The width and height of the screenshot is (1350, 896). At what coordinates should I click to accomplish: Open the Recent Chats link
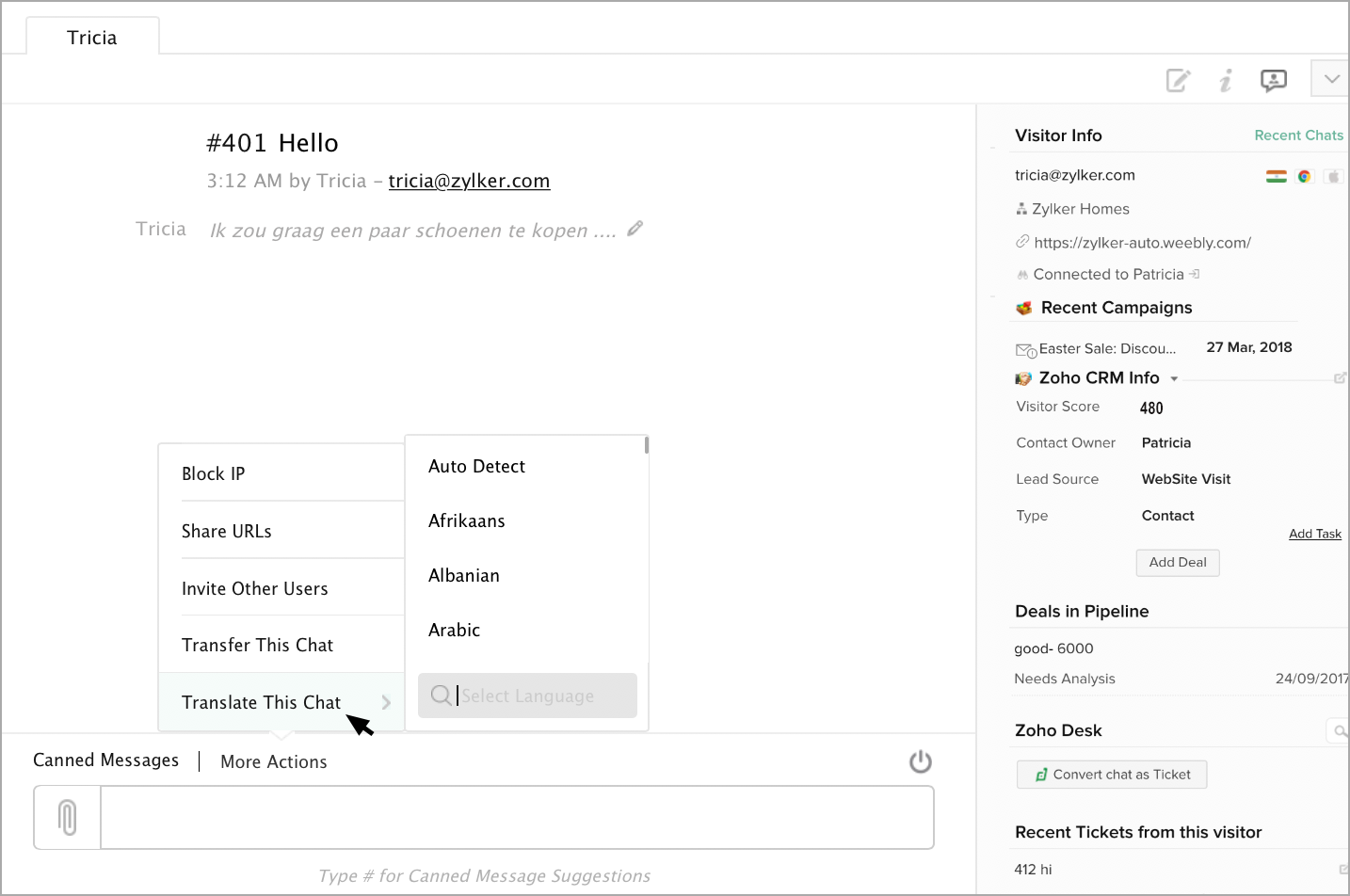(1298, 136)
